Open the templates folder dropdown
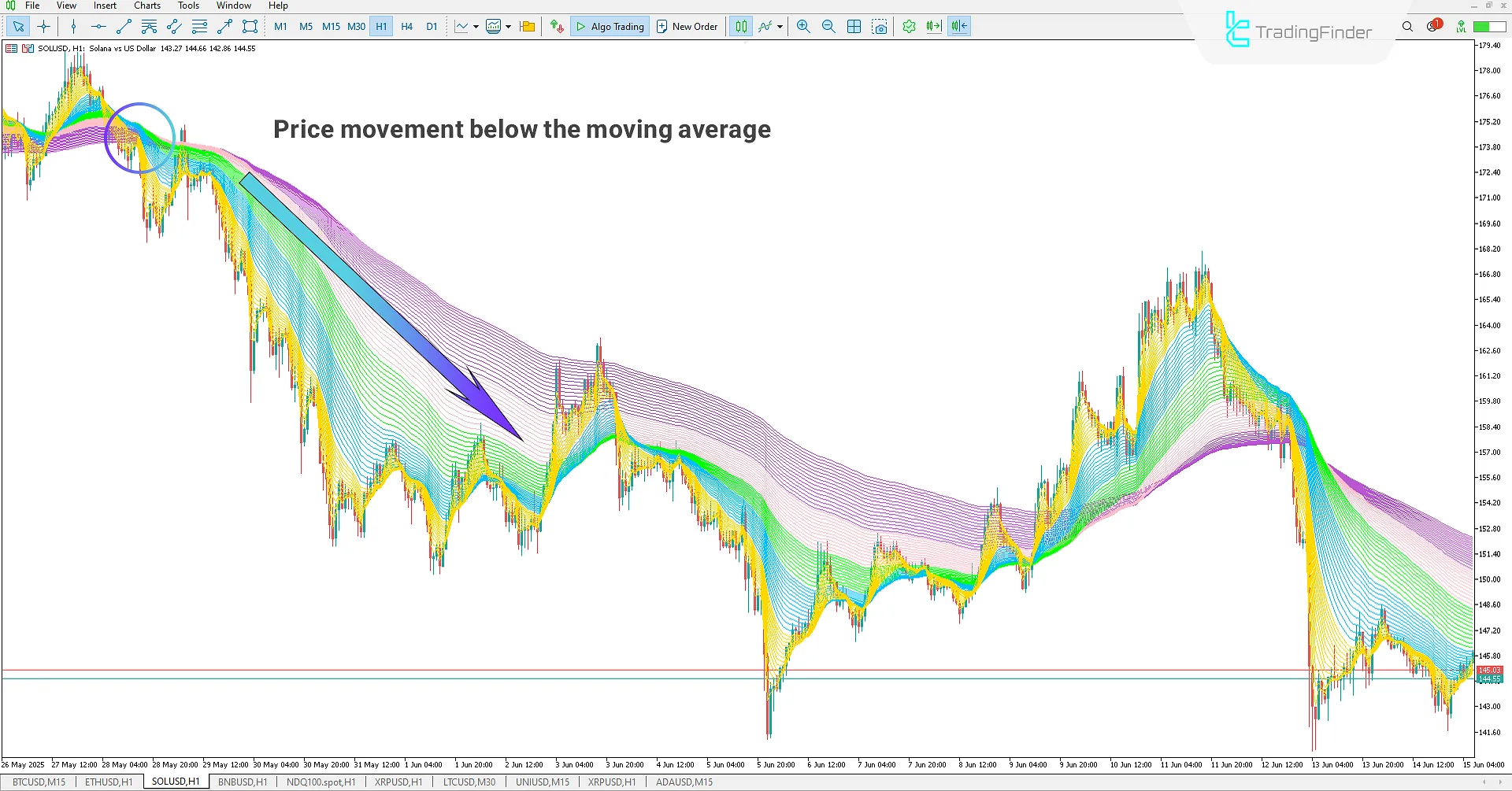Viewport: 1512px width, 791px height. pos(527,26)
